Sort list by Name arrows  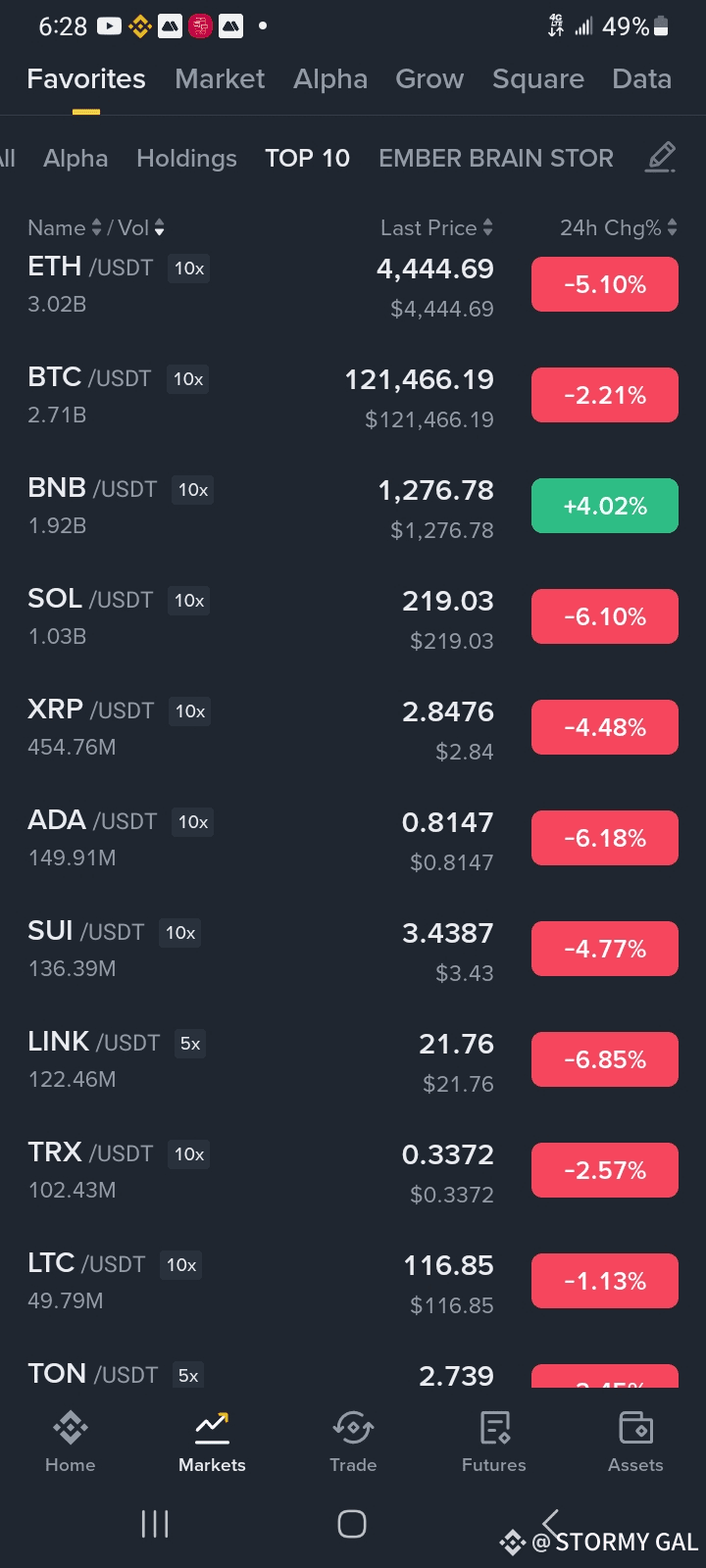point(96,228)
